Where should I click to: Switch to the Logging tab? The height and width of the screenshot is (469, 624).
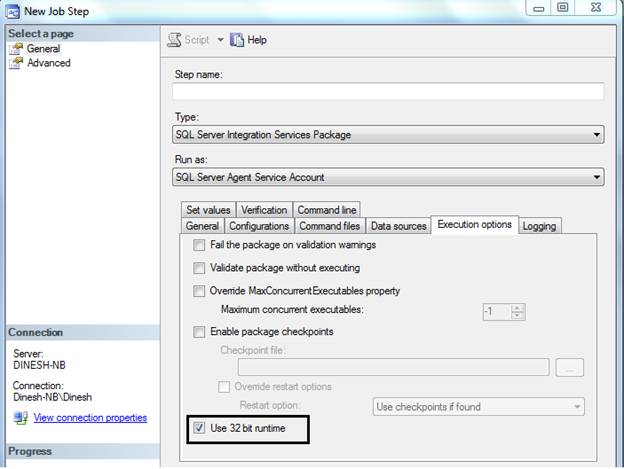539,225
